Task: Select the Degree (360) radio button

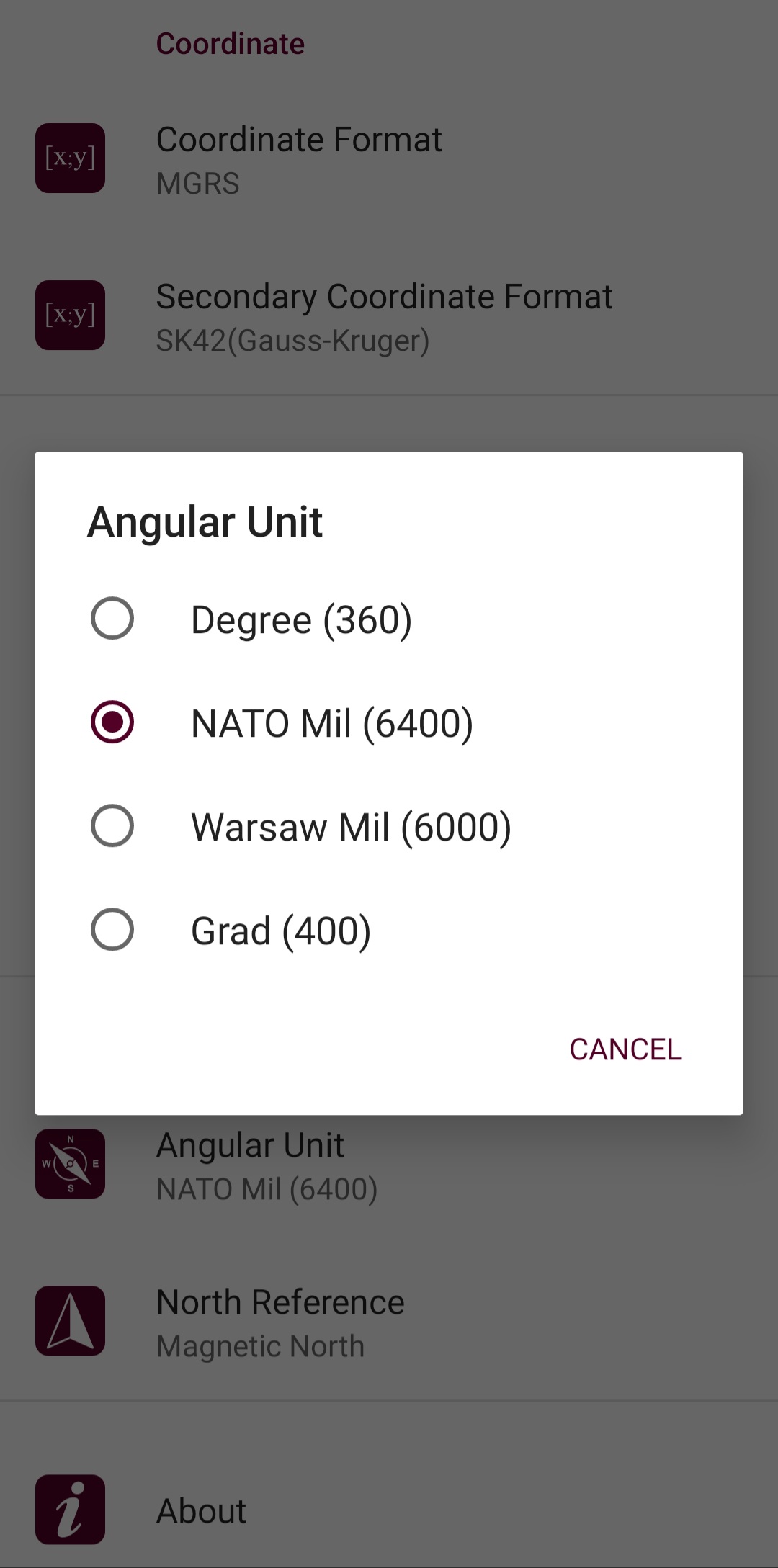Action: (112, 619)
